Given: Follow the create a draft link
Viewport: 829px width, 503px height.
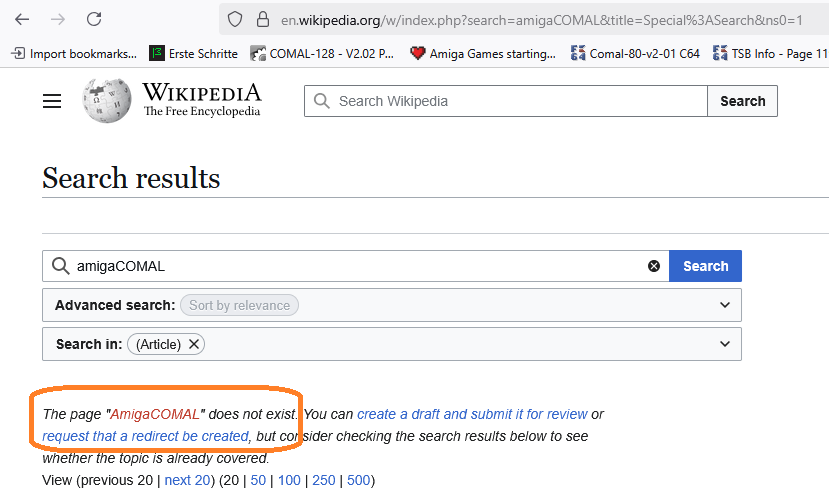Looking at the screenshot, I should [x=472, y=414].
